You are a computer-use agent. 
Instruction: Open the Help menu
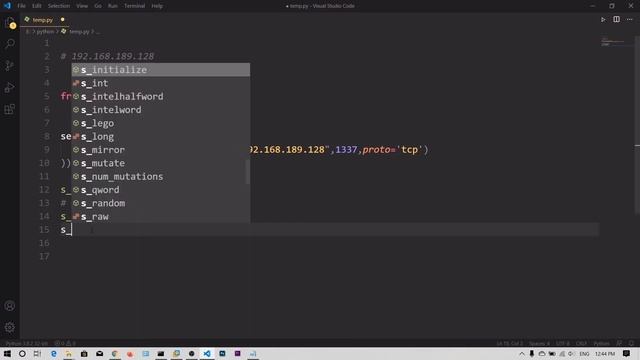(157, 6)
